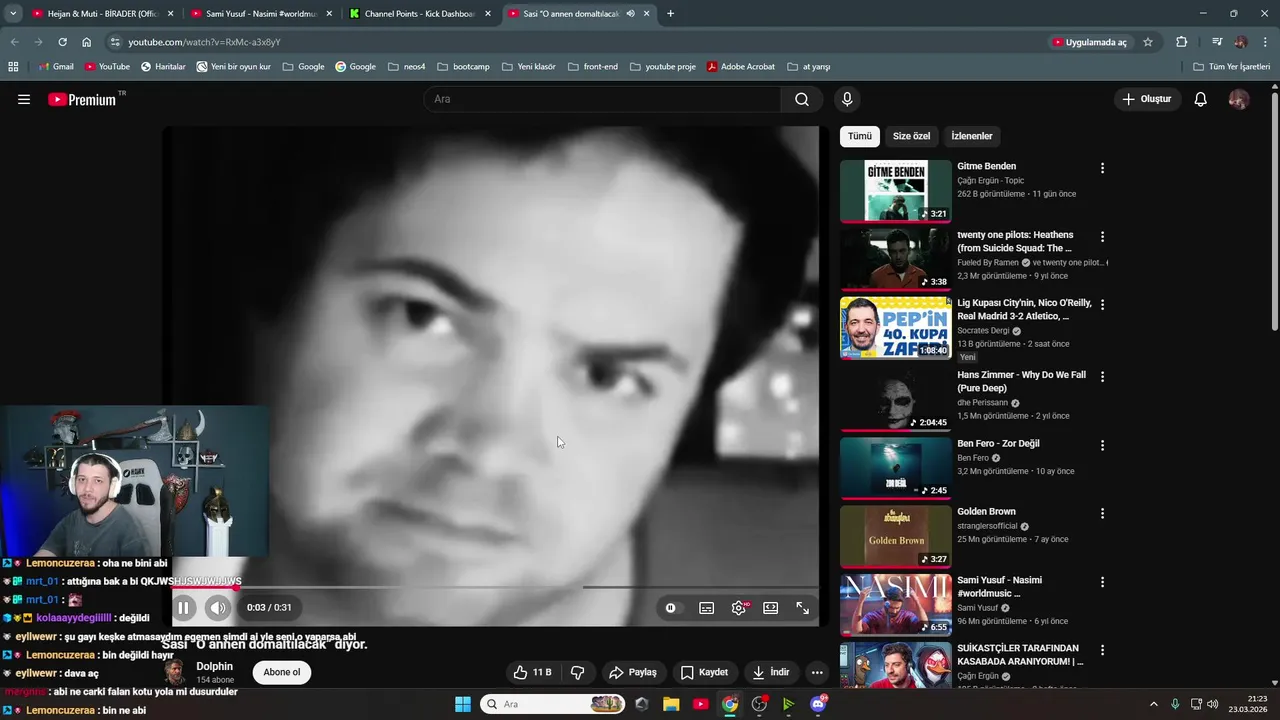Select the İzlenenler filter chip
This screenshot has height=720, width=1280.
972,136
